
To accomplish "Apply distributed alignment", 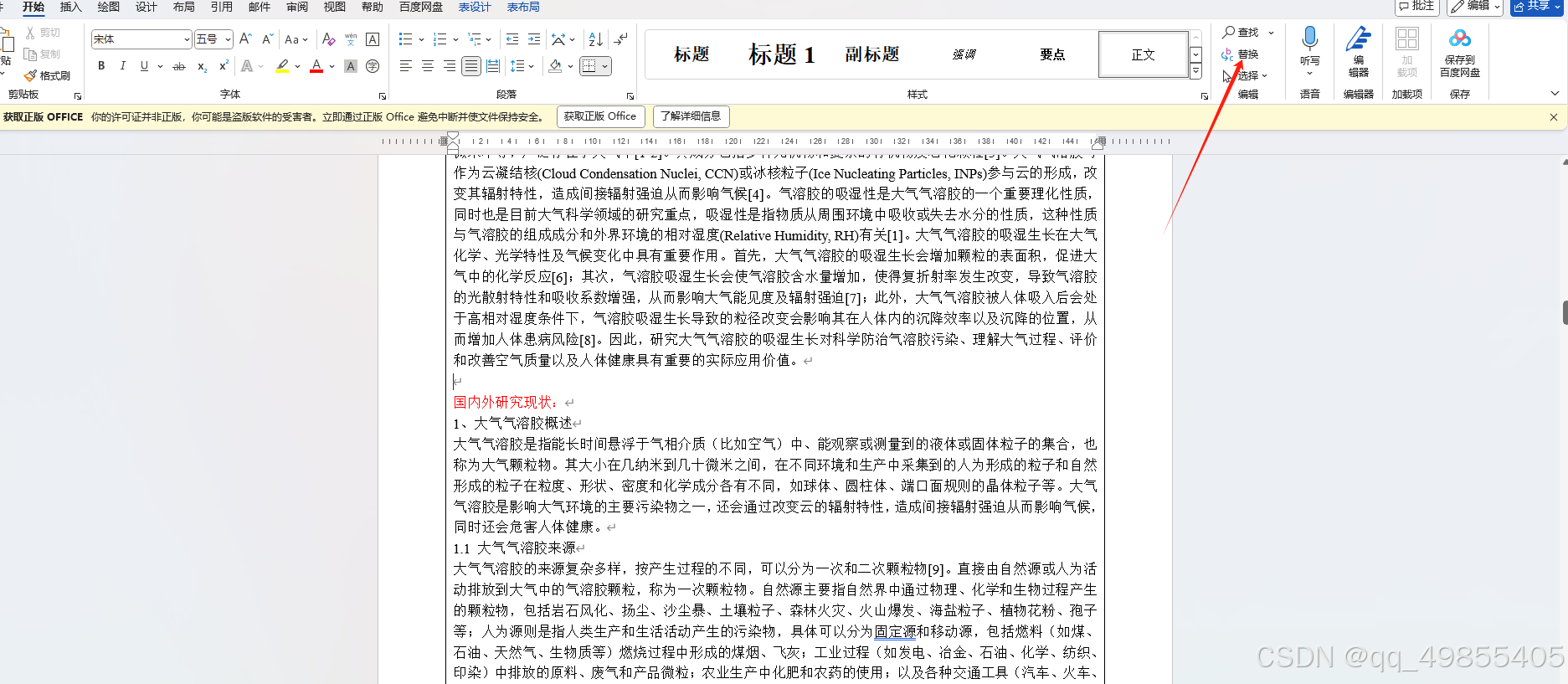I will coord(493,66).
